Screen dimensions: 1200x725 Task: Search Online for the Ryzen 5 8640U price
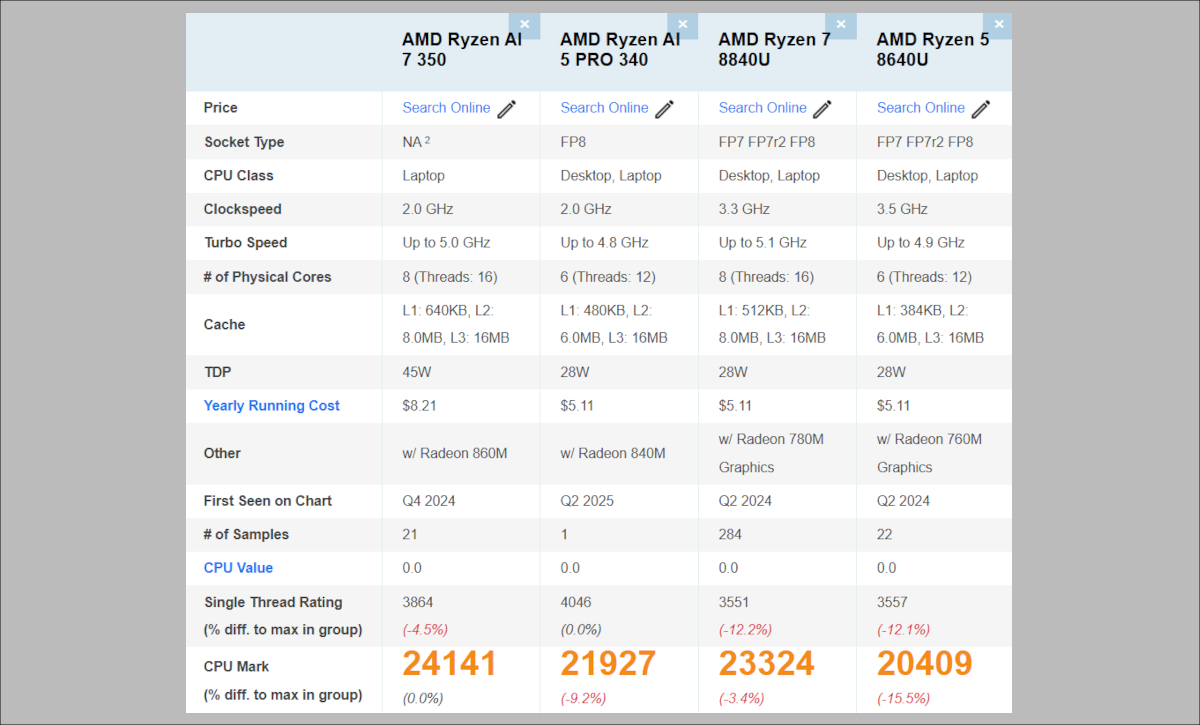click(x=920, y=107)
